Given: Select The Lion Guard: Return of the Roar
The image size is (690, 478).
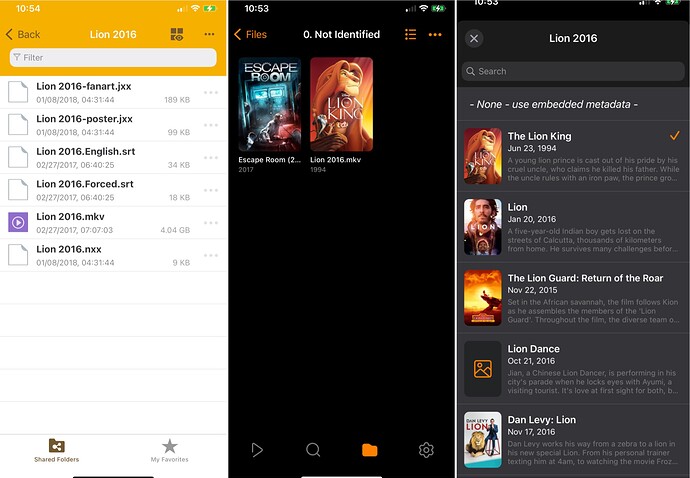Looking at the screenshot, I should 573,298.
